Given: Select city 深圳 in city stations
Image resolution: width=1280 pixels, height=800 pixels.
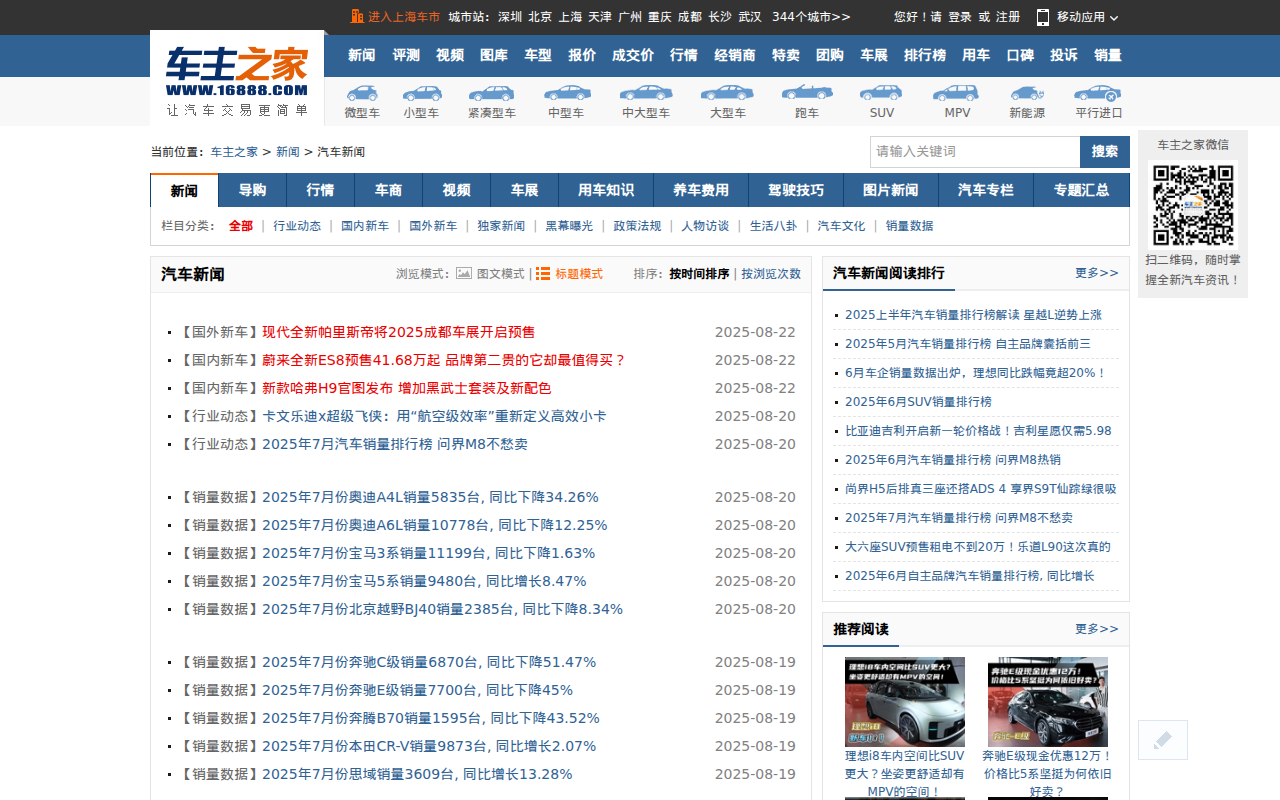Looking at the screenshot, I should [510, 17].
